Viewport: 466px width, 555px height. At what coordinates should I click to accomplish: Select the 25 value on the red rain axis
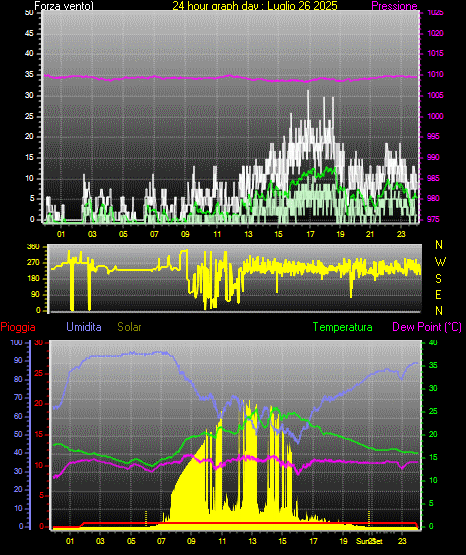tap(39, 373)
